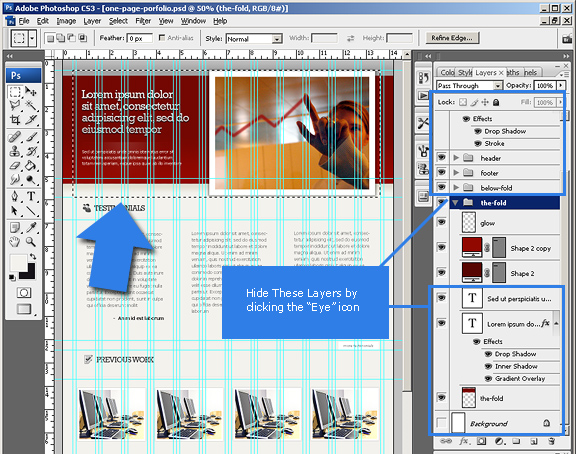Show the Background layer via visibility box
Viewport: 576px width, 454px height.
pos(441,423)
